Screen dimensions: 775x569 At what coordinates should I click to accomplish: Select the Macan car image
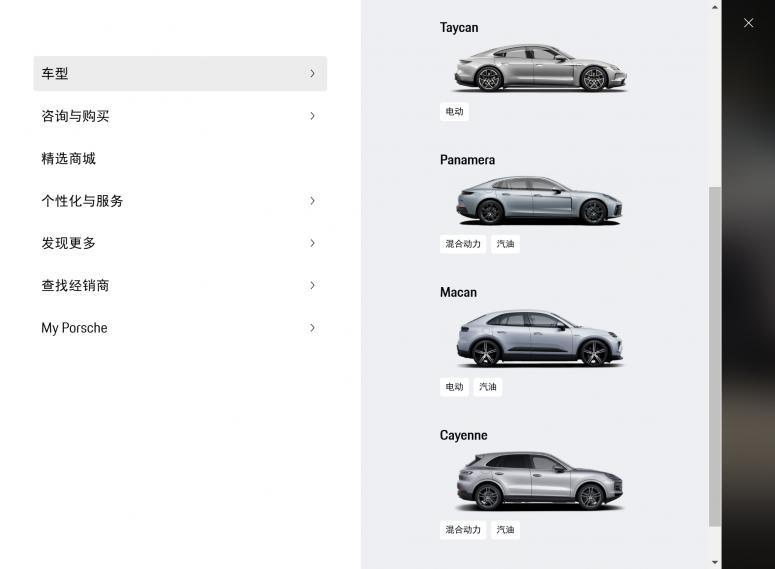click(540, 337)
